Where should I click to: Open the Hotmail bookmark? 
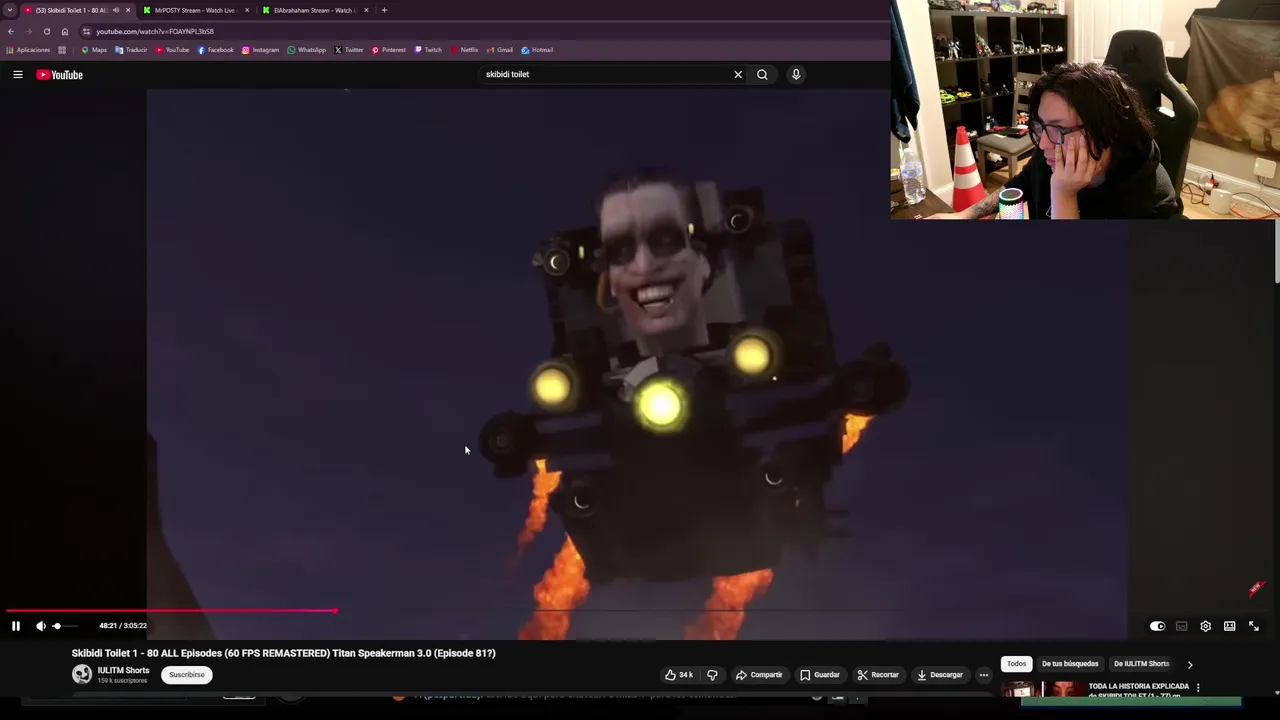point(537,50)
